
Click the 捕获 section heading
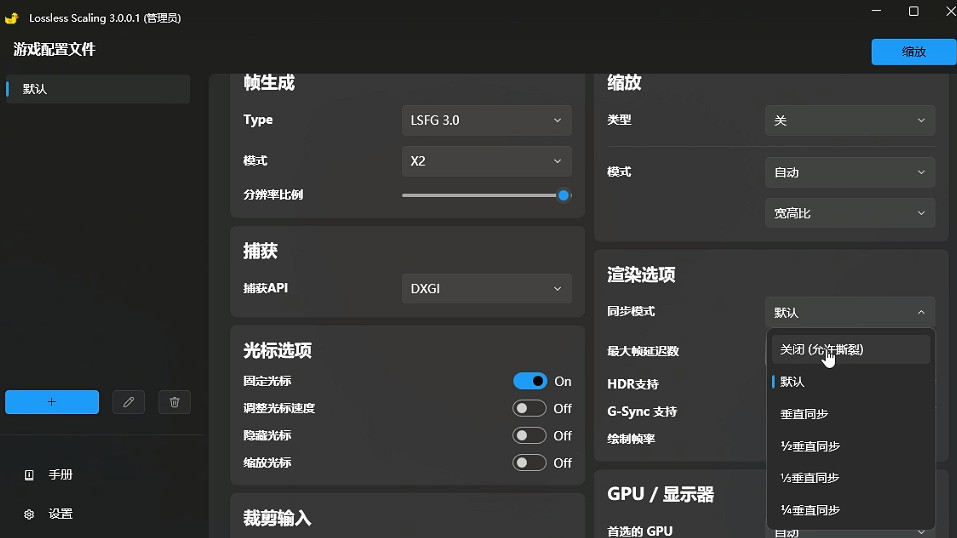[260, 251]
